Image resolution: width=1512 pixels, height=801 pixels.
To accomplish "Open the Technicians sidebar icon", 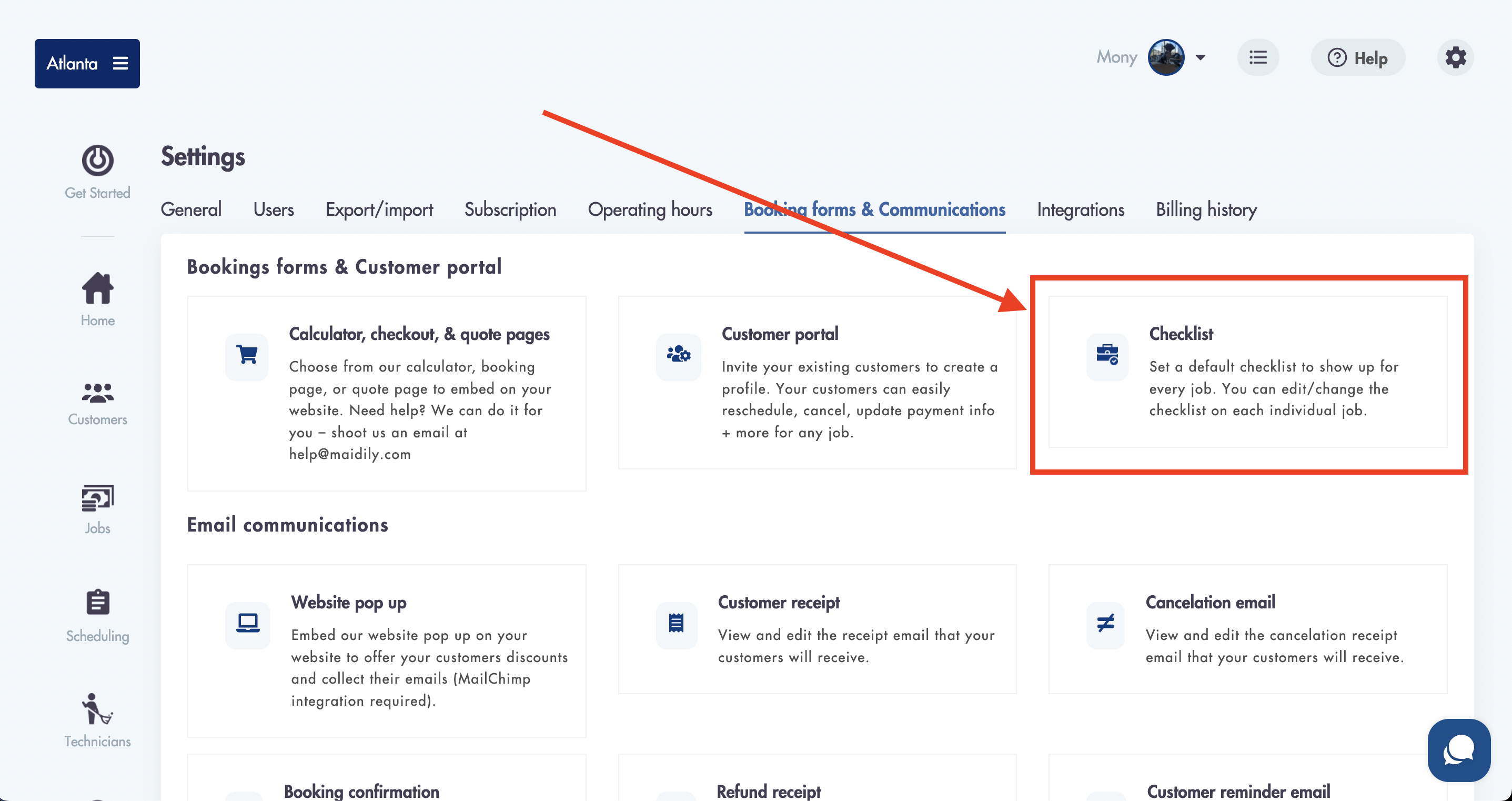I will [97, 709].
